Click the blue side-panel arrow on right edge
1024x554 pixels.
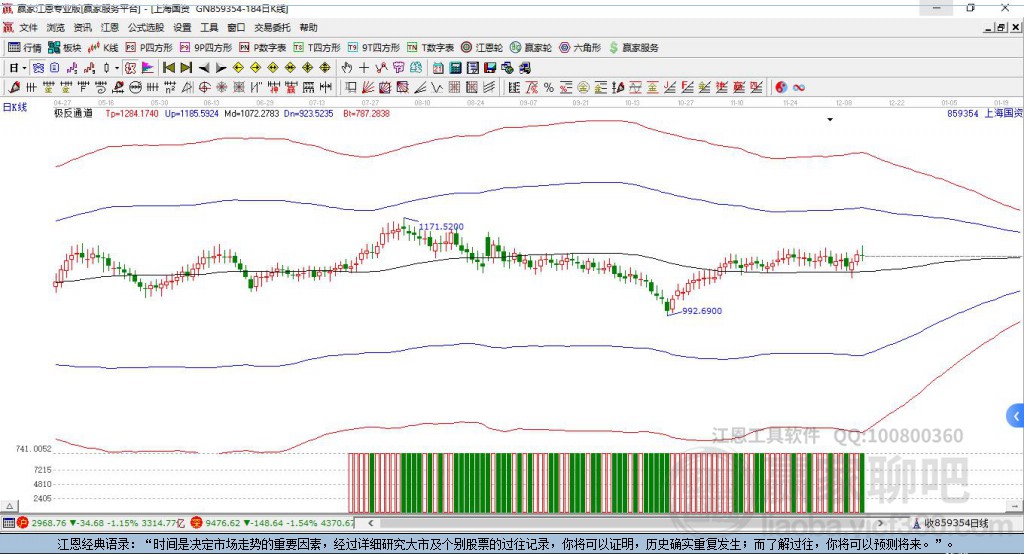coord(1015,415)
